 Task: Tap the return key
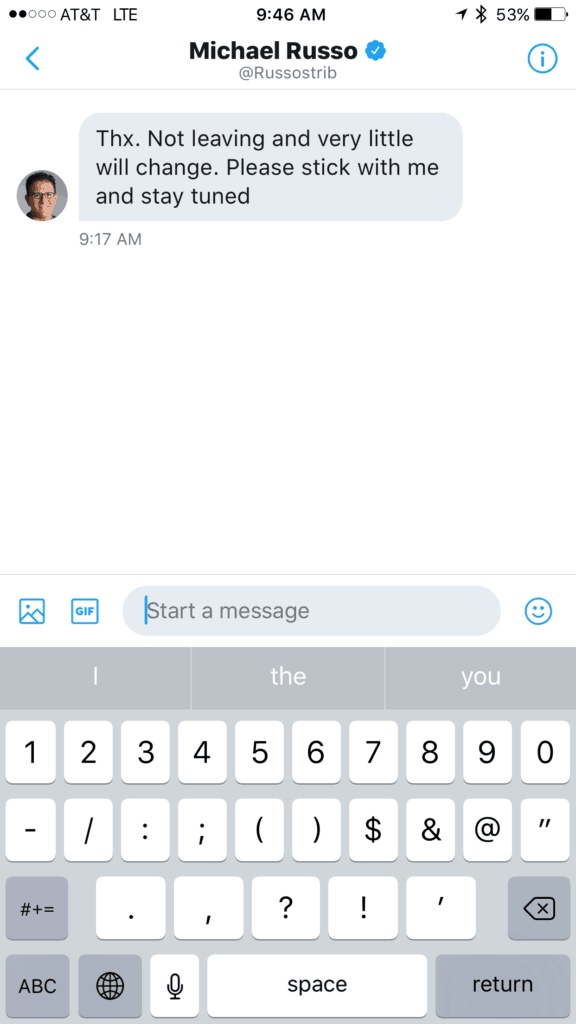click(502, 985)
